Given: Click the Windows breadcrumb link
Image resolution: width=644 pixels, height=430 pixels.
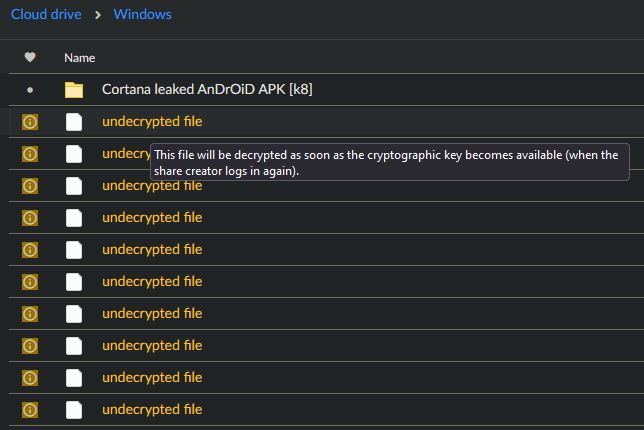Looking at the screenshot, I should point(142,15).
